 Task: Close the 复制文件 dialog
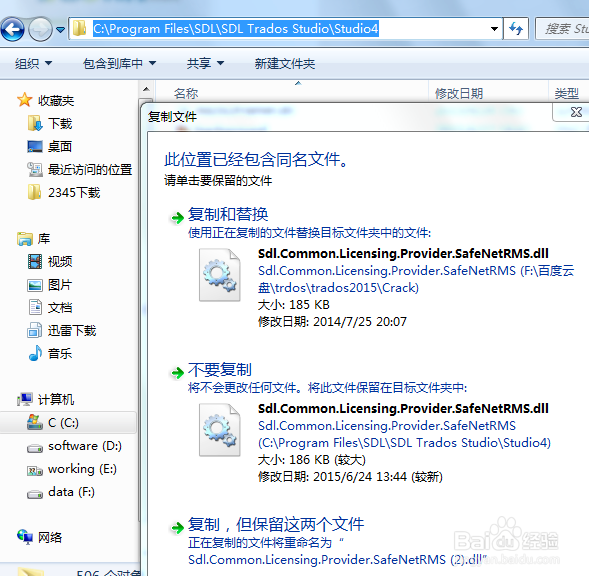[x=575, y=112]
